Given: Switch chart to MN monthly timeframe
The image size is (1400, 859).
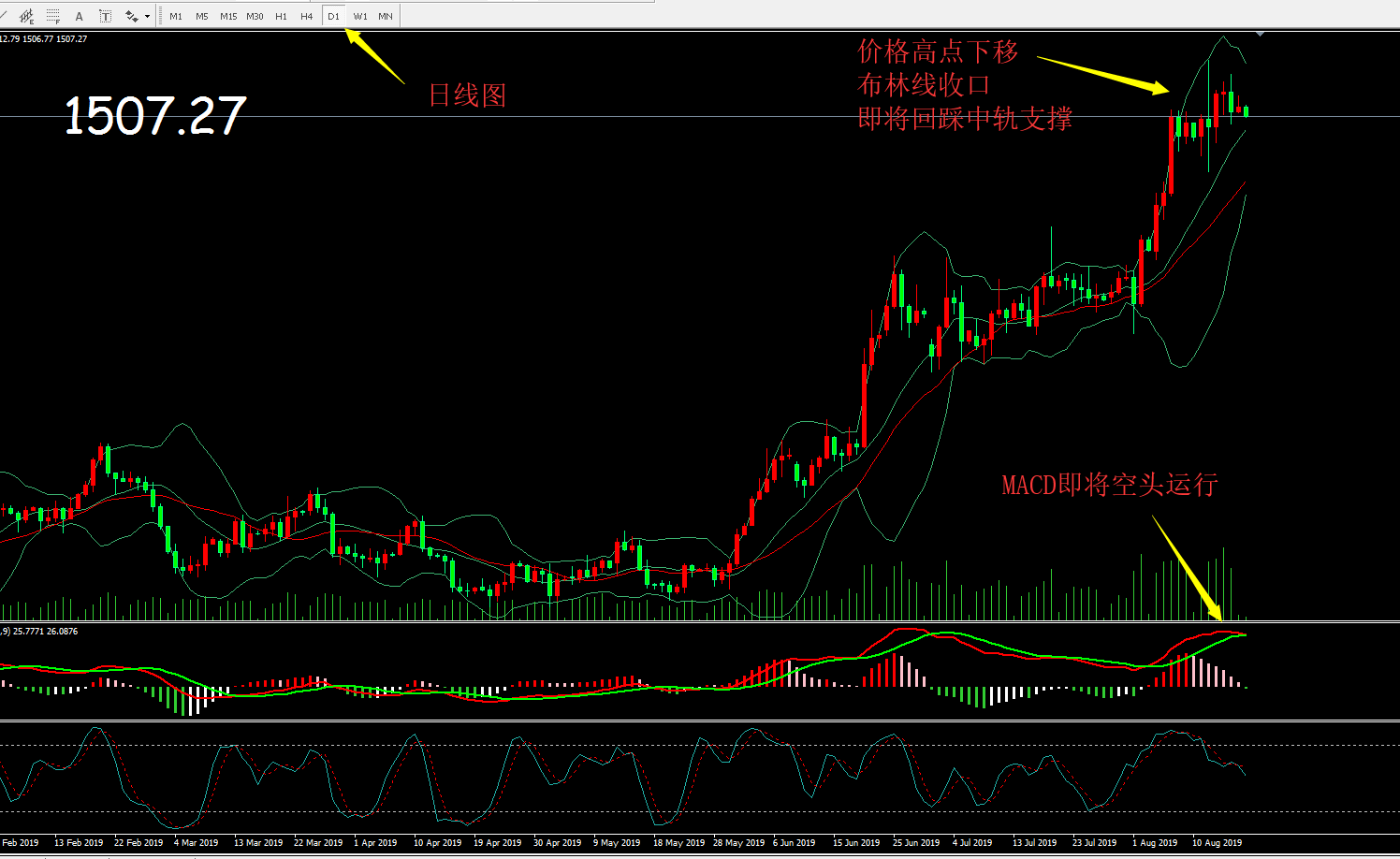Looking at the screenshot, I should tap(386, 16).
